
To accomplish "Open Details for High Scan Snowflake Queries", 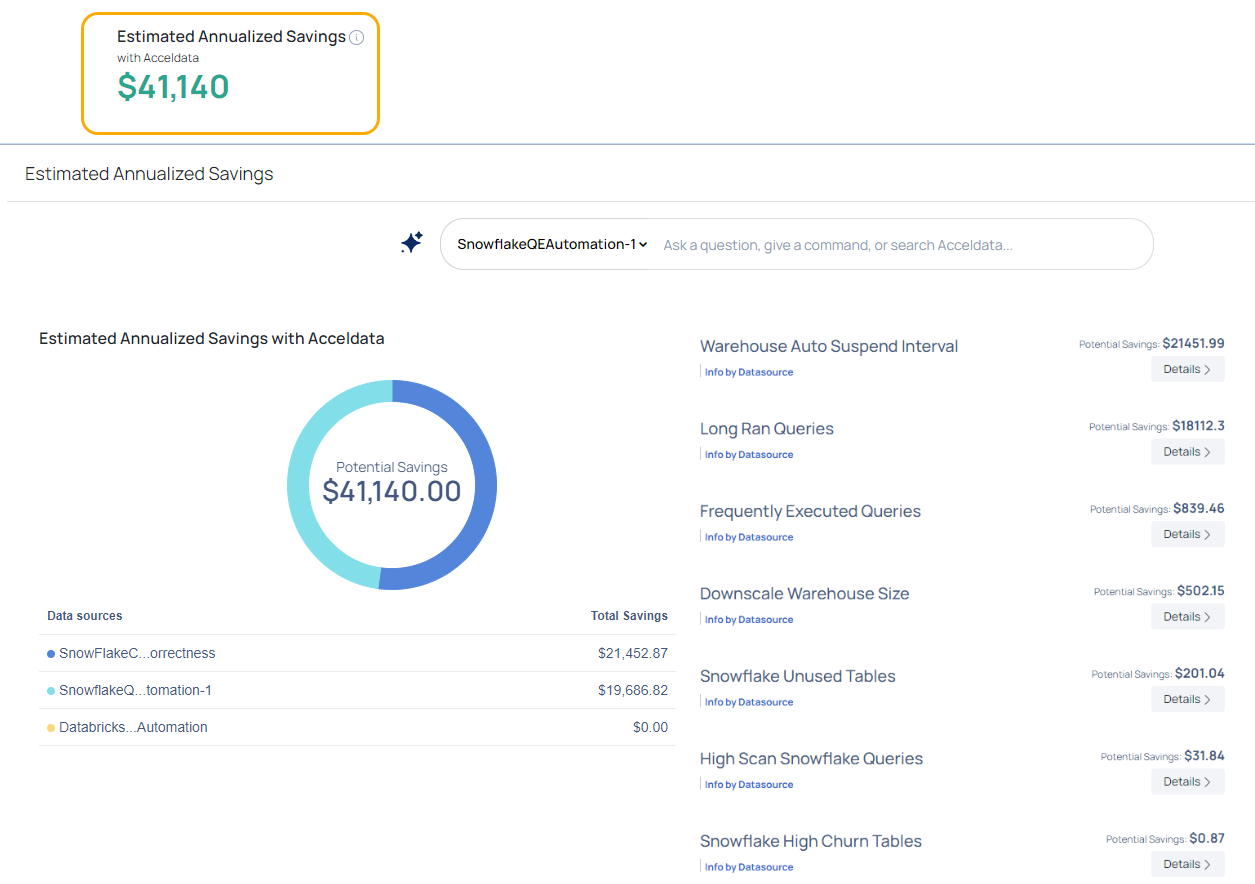I will (1187, 782).
